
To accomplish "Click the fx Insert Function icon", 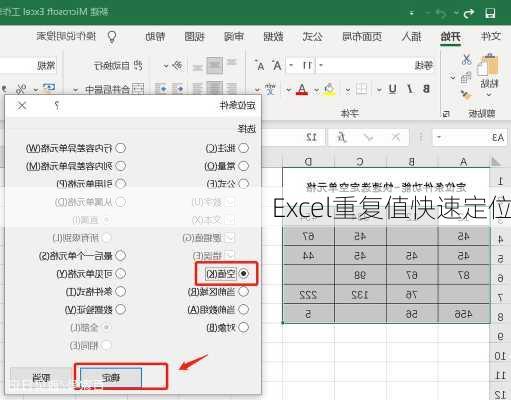I will [341, 137].
